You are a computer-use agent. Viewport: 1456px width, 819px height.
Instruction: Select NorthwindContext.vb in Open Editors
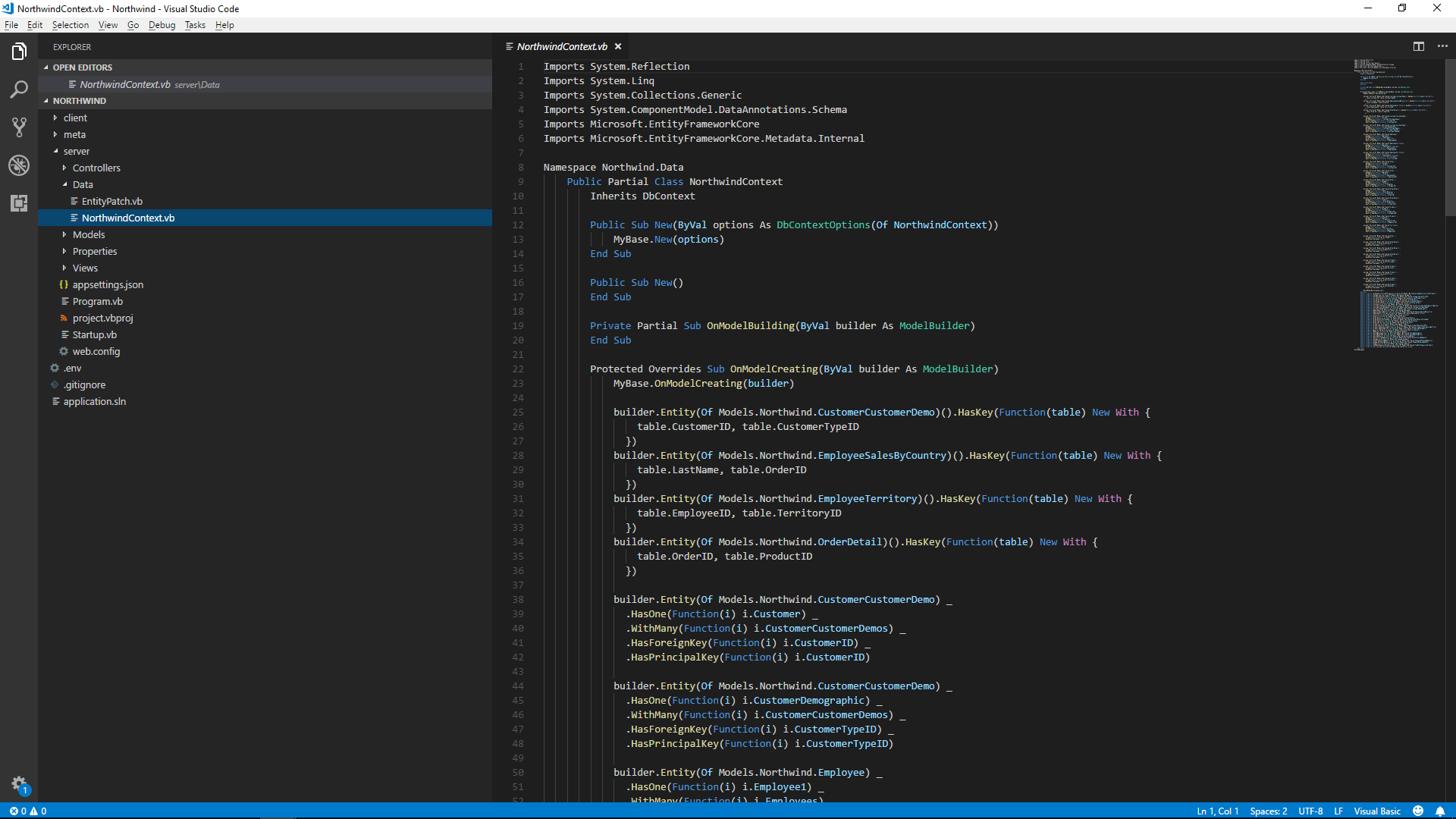click(265, 84)
